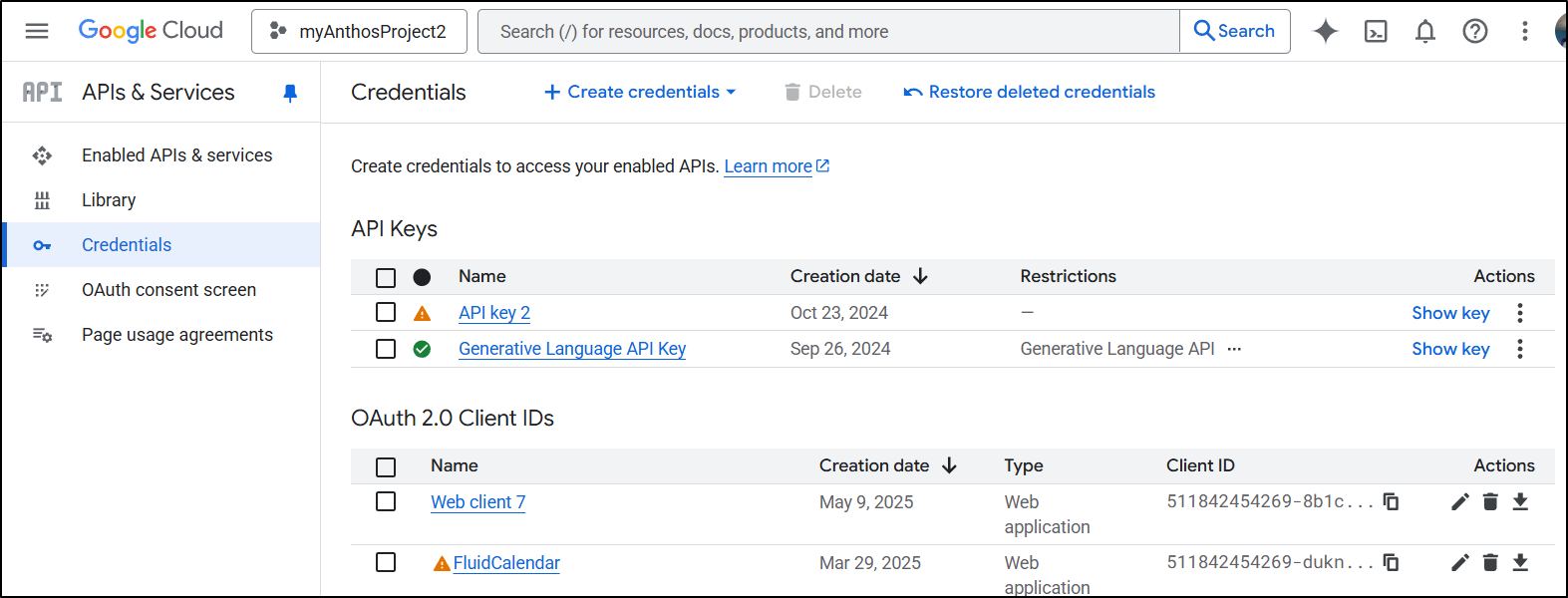Click warning triangle beside FluidCalendar
1568x598 pixels.
442,564
